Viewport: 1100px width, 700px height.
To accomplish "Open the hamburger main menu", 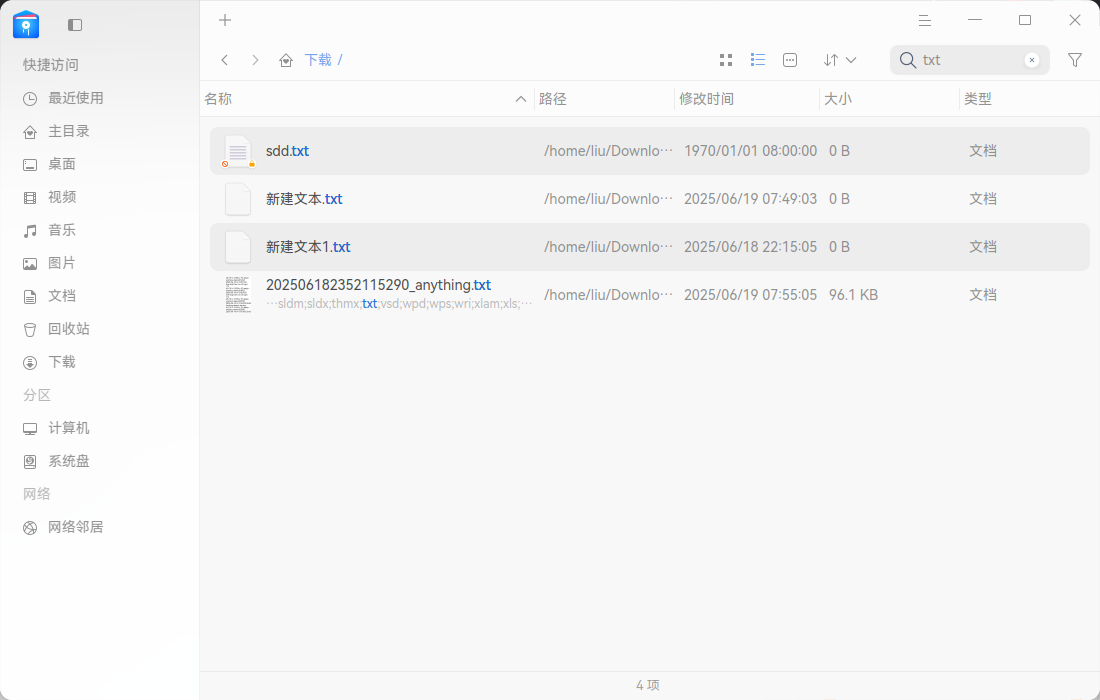I will (x=925, y=20).
